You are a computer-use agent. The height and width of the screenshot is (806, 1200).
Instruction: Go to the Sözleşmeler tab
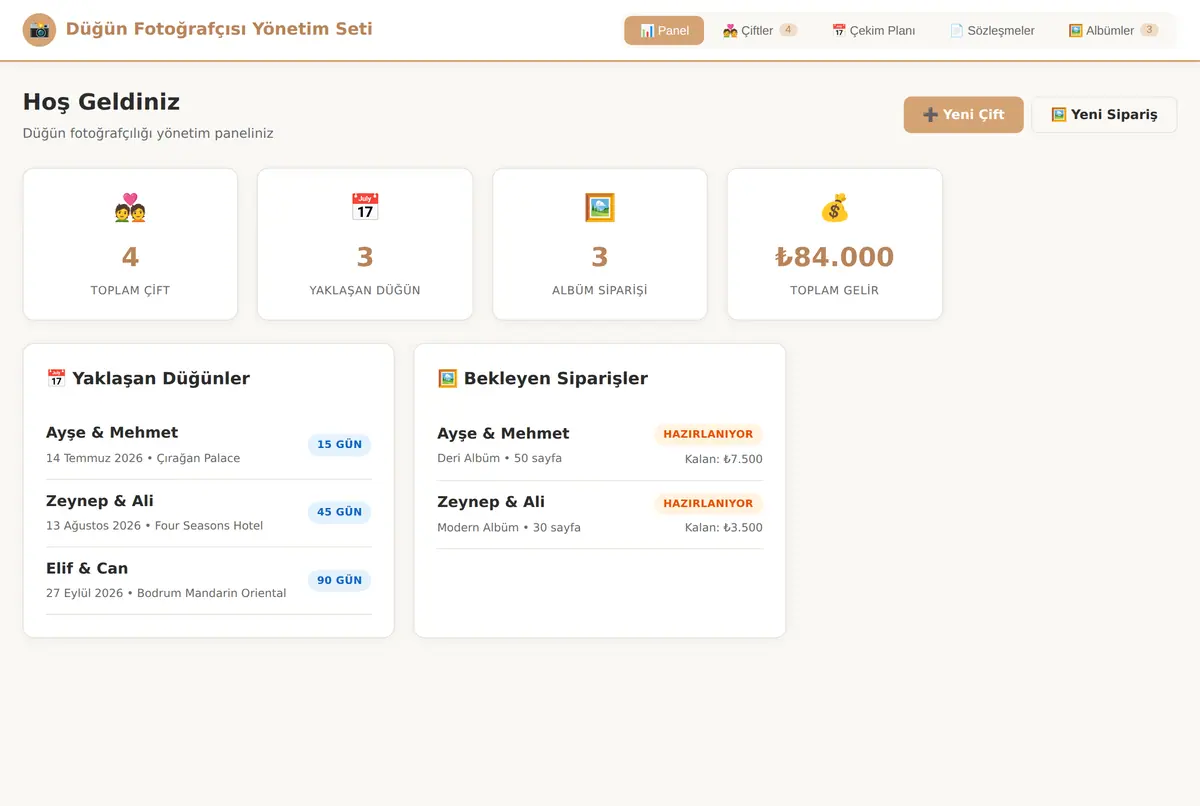click(x=992, y=30)
